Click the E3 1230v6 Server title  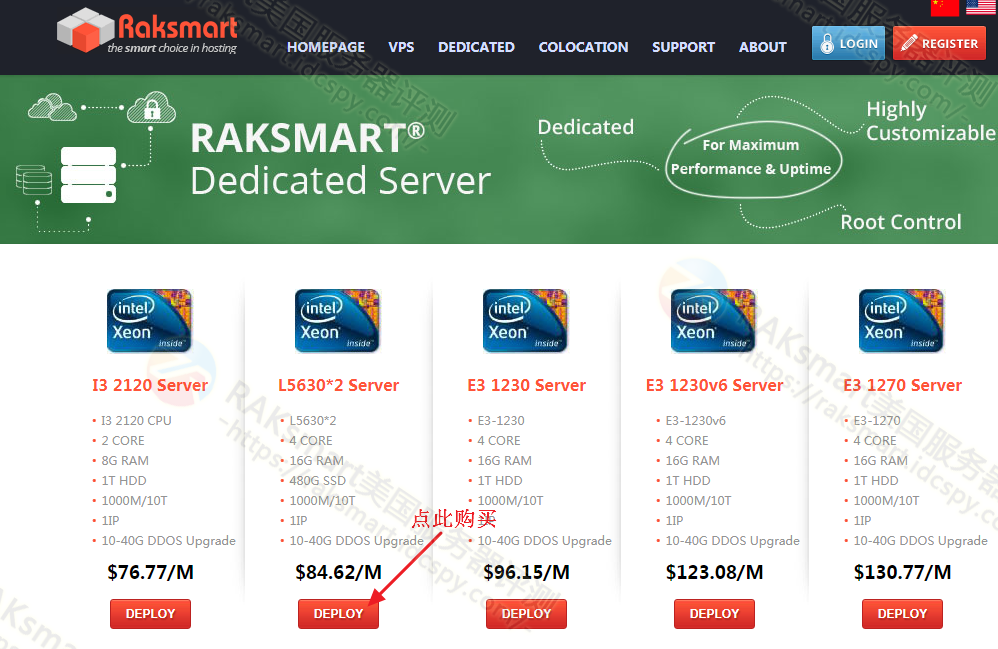pos(714,386)
